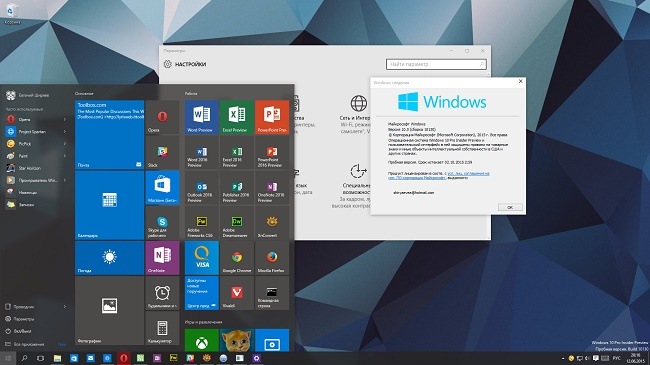Open the Mail tile showing Toolbox.com
This screenshot has width=650, height=365.
pos(109,134)
